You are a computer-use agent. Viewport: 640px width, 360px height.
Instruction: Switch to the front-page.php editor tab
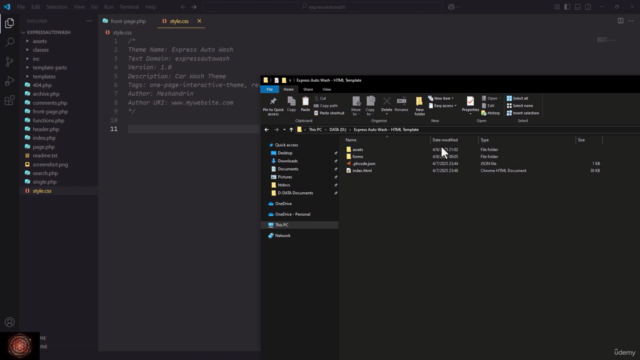[128, 21]
